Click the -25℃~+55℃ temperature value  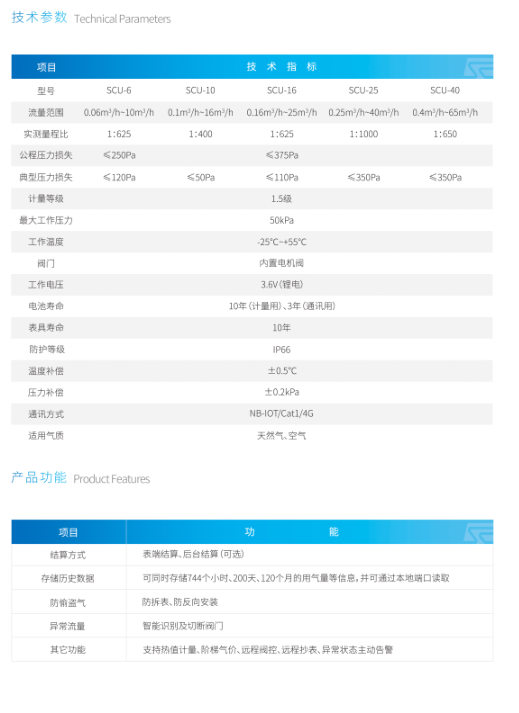282,242
